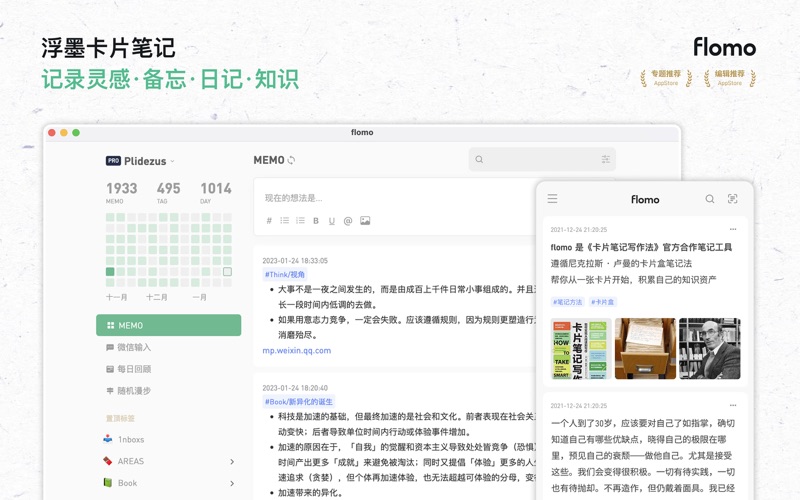Open the card box drawer photo thumbnail
This screenshot has width=800, height=500.
[x=645, y=348]
